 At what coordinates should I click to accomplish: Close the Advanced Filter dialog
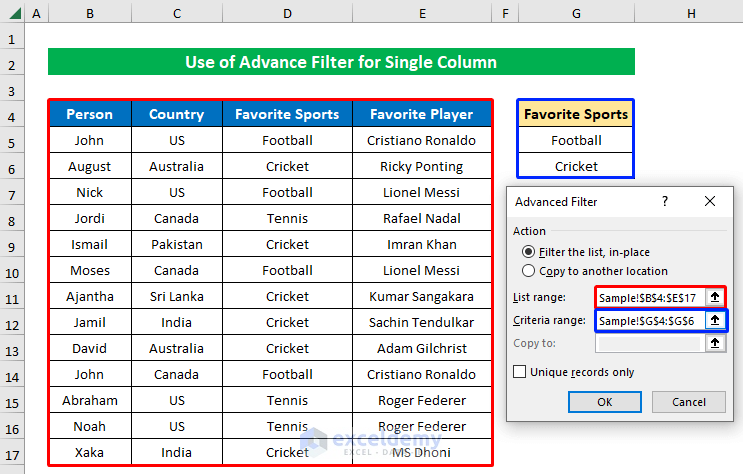click(710, 201)
